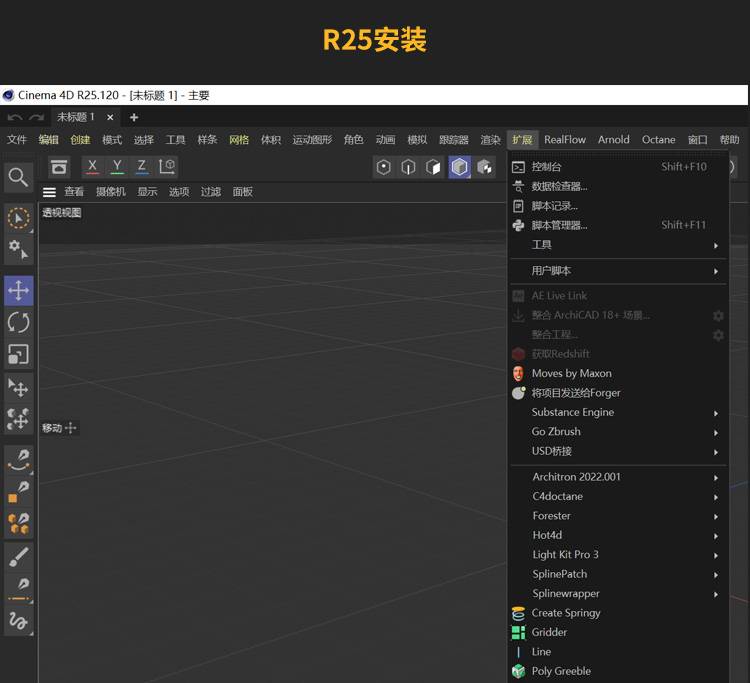Viewport: 750px width, 683px height.
Task: Open 控制台 console entry
Action: [x=618, y=167]
